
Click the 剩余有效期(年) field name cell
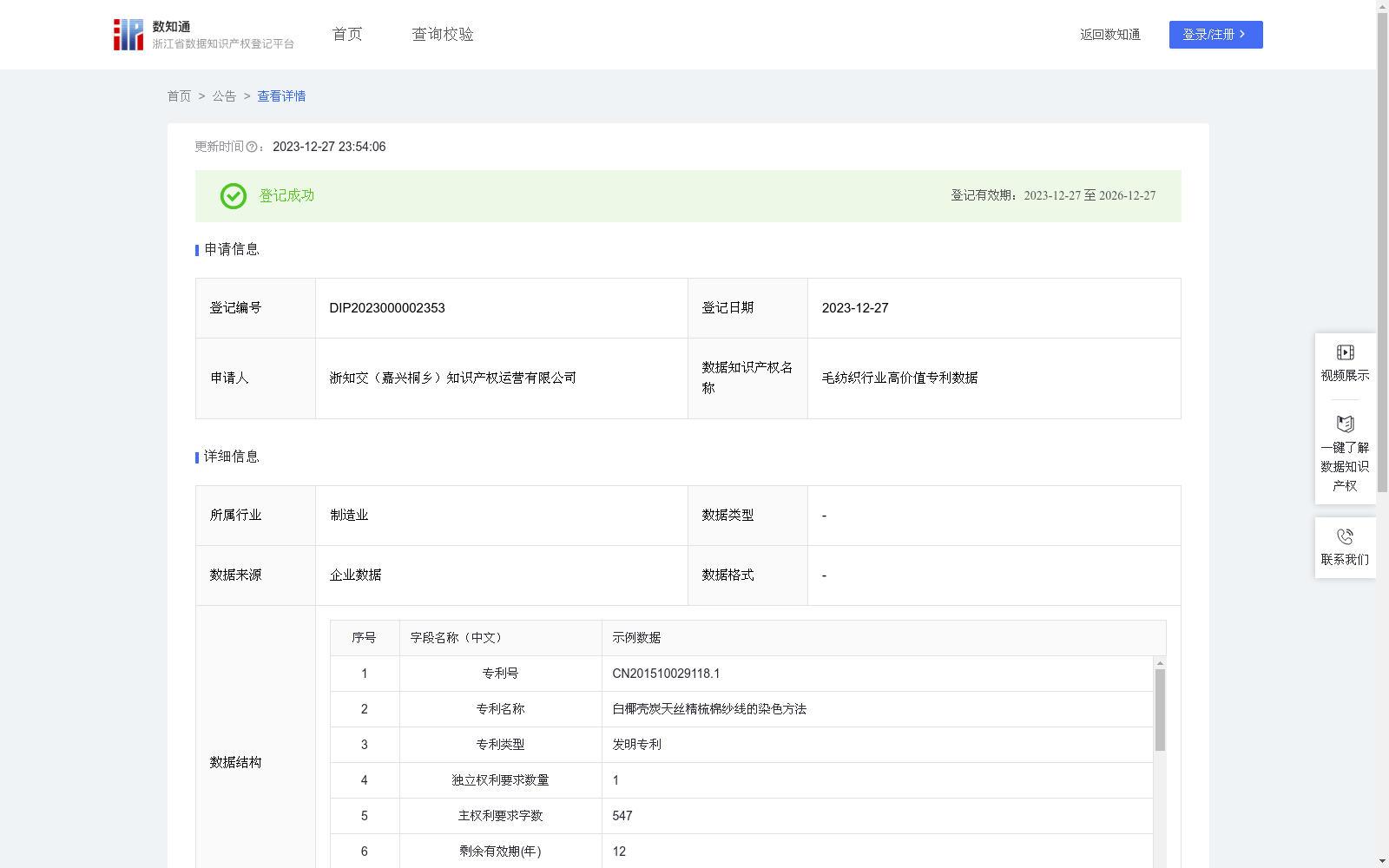[501, 852]
